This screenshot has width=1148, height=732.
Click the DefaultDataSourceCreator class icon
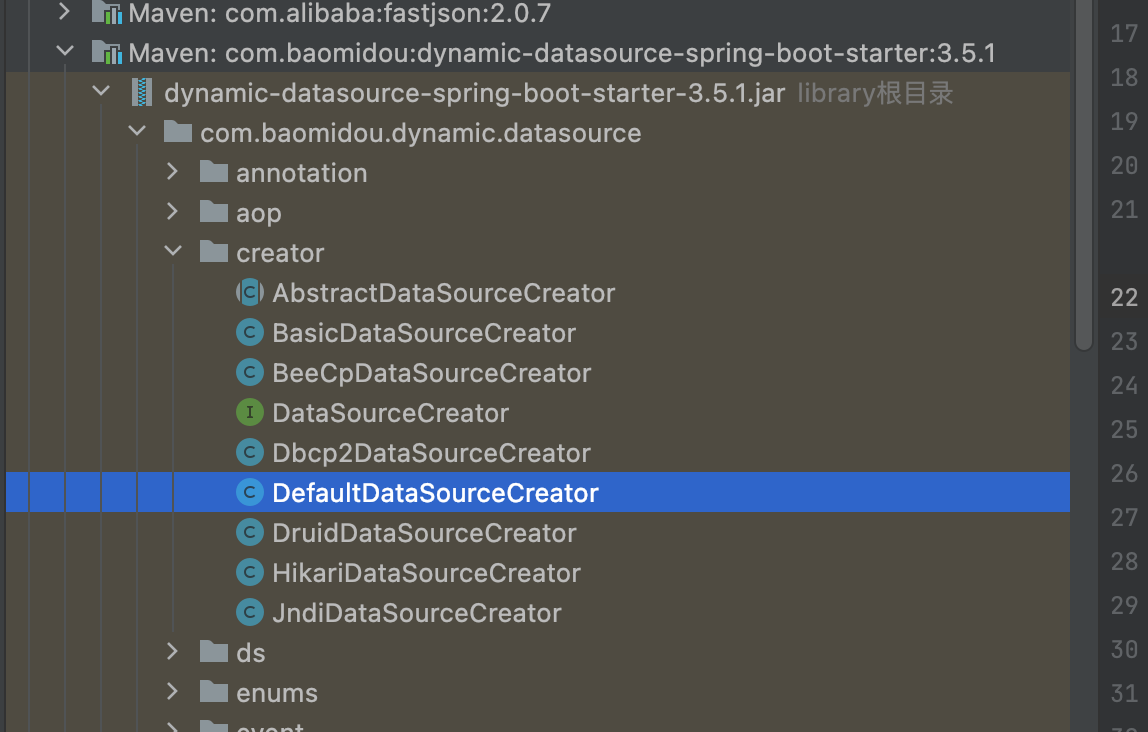coord(250,492)
